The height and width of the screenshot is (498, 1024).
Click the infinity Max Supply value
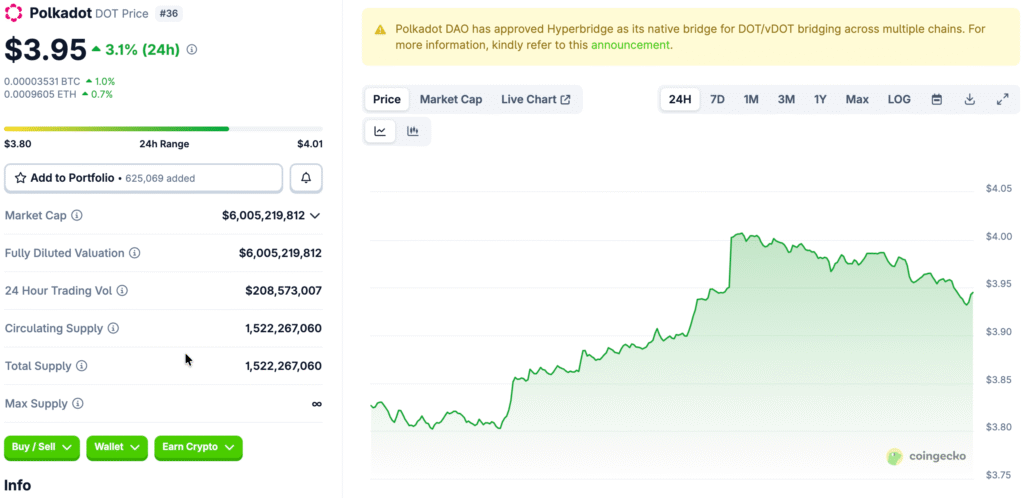click(x=317, y=404)
